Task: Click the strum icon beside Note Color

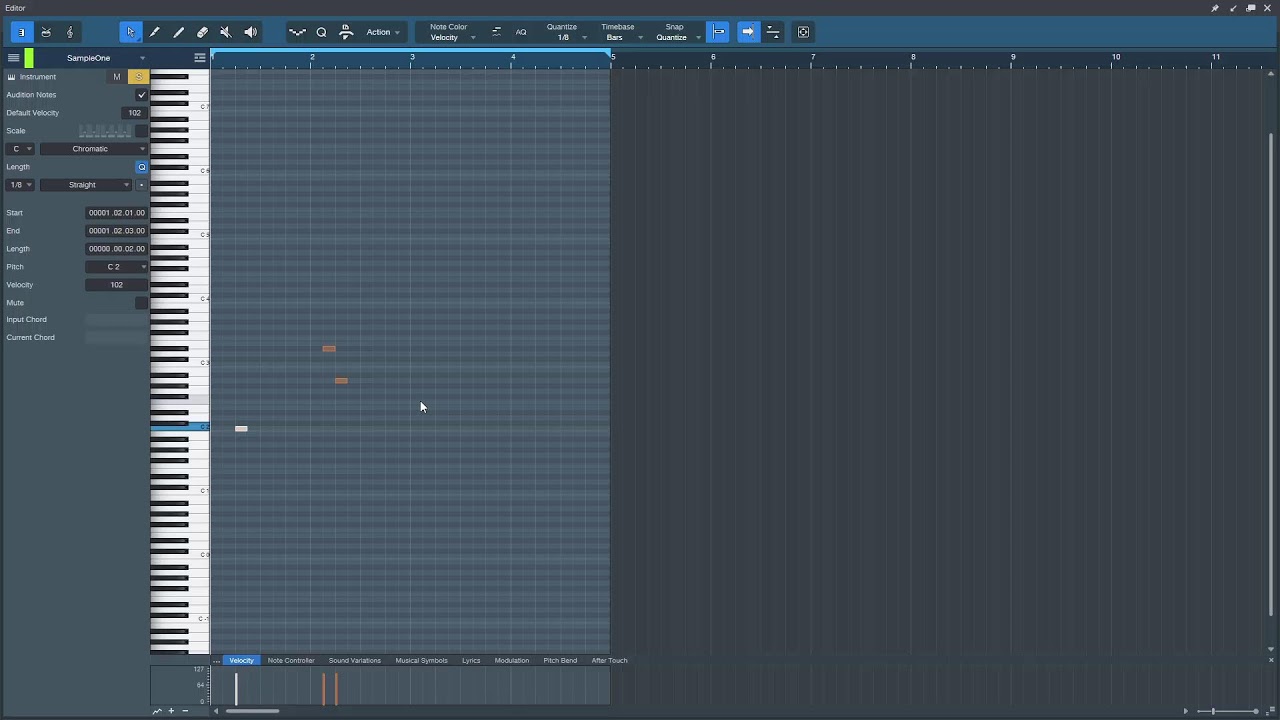Action: pyautogui.click(x=497, y=32)
